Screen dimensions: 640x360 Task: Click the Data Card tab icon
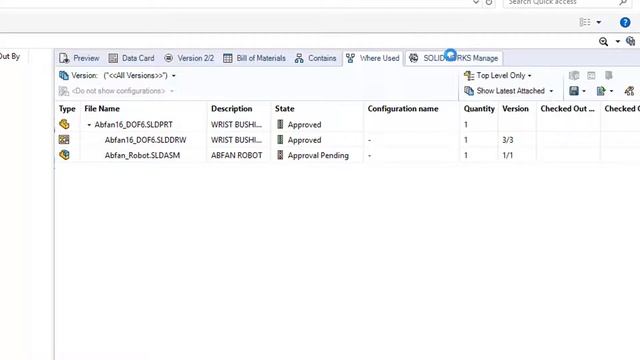click(x=113, y=58)
